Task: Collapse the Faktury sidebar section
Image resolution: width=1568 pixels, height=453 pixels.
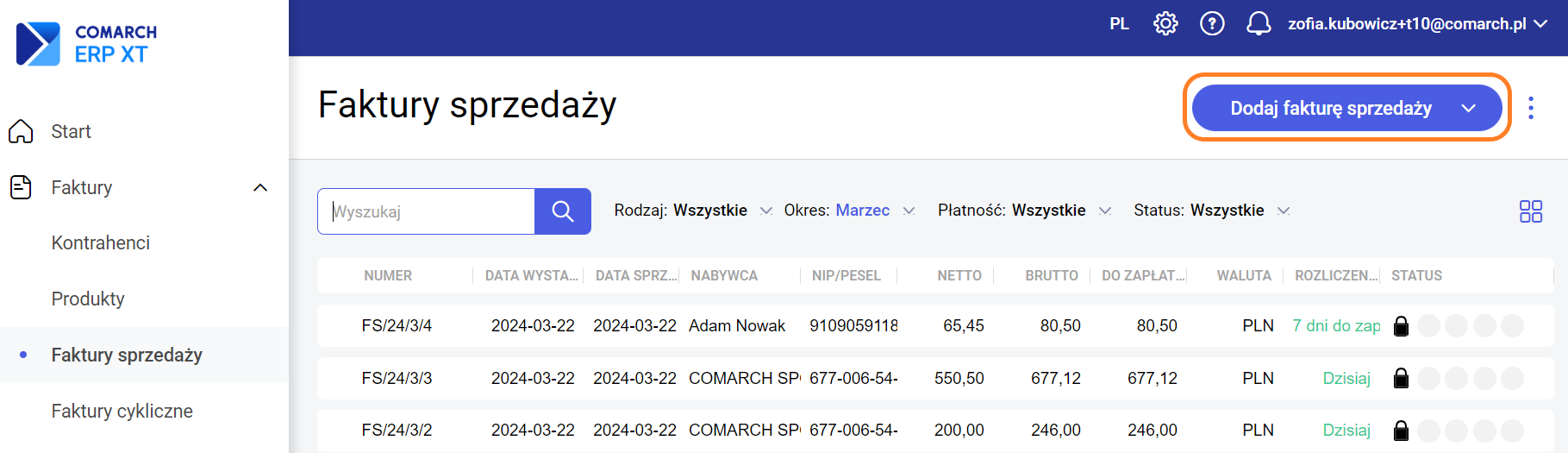Action: pyautogui.click(x=260, y=187)
